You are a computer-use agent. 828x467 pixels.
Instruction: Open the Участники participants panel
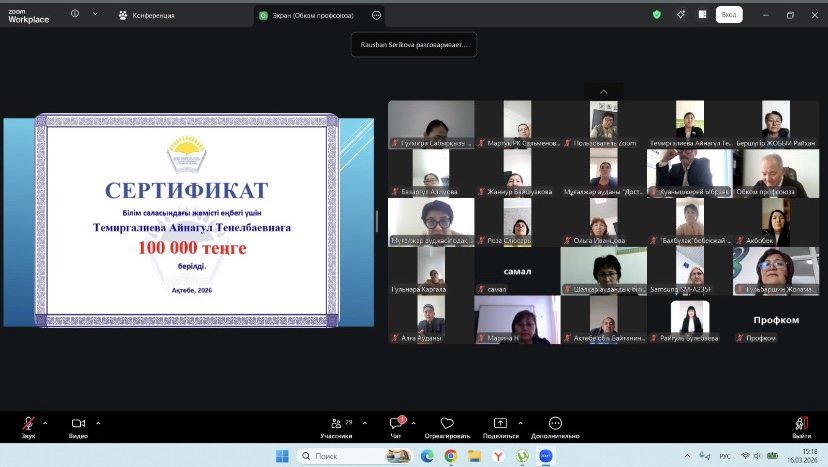click(x=336, y=424)
